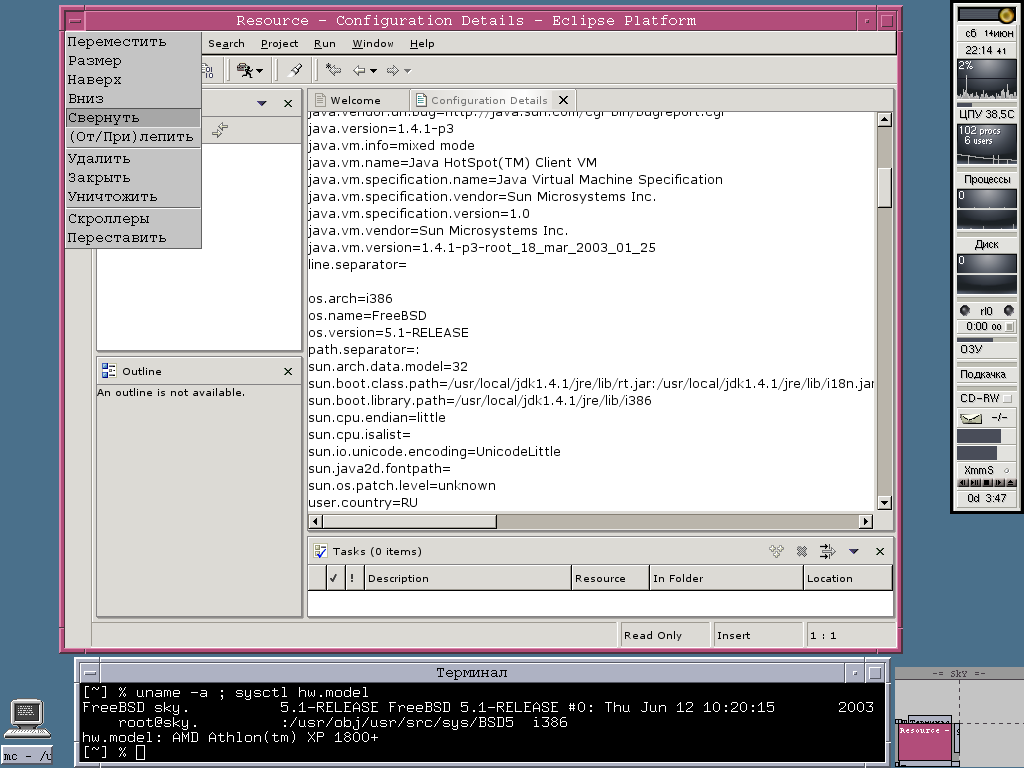Close the Tasks view
The image size is (1024, 768).
click(880, 551)
